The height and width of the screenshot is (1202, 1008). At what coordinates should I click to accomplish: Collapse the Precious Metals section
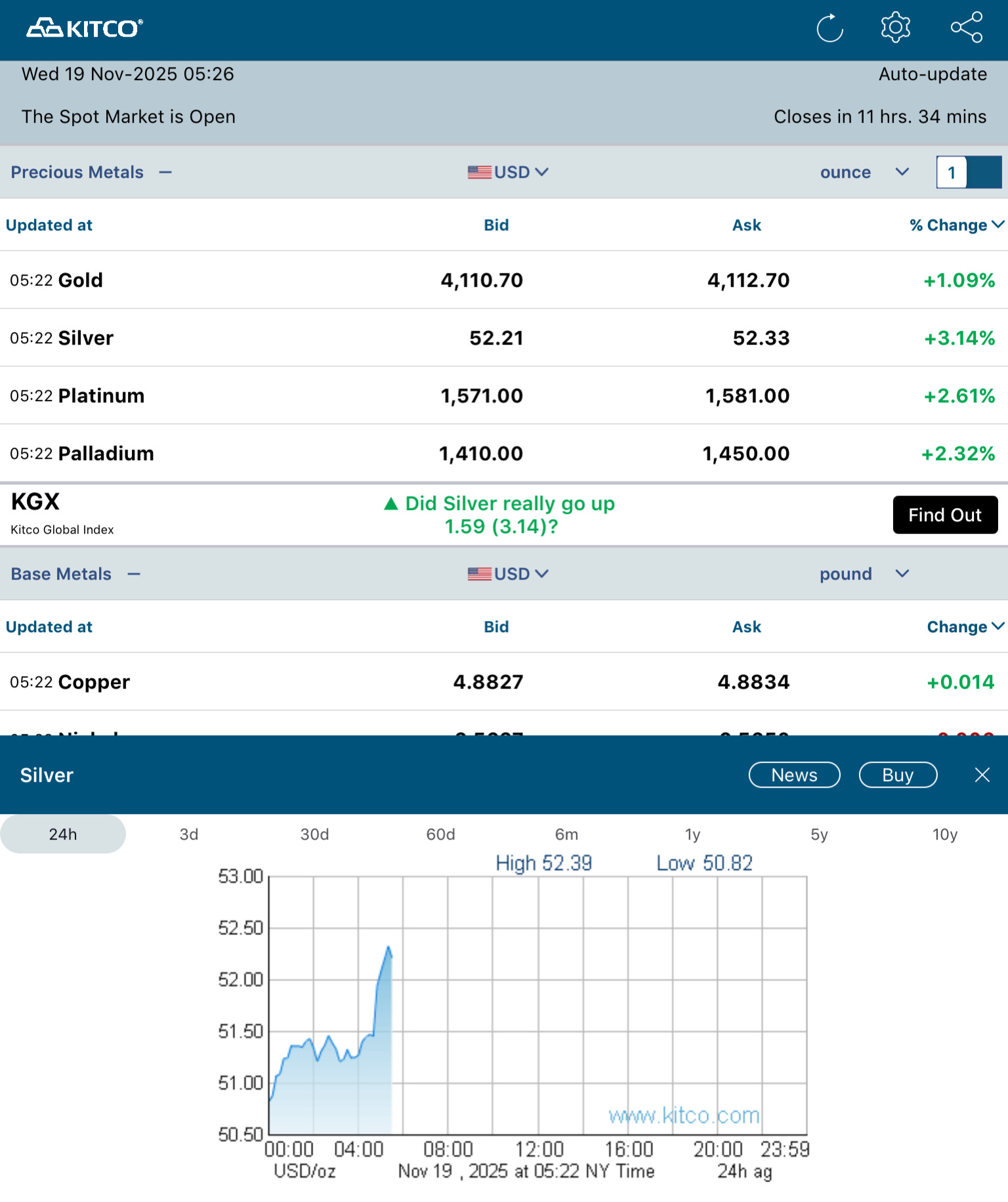(x=165, y=172)
